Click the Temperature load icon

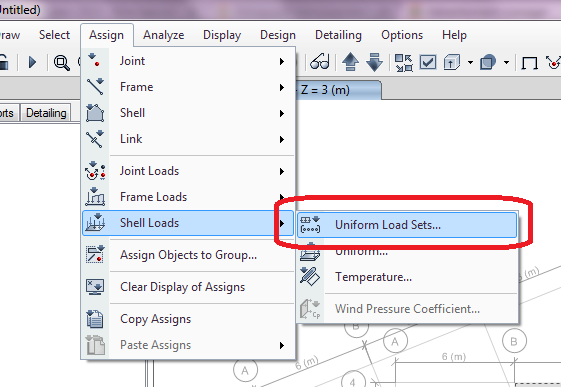[310, 276]
